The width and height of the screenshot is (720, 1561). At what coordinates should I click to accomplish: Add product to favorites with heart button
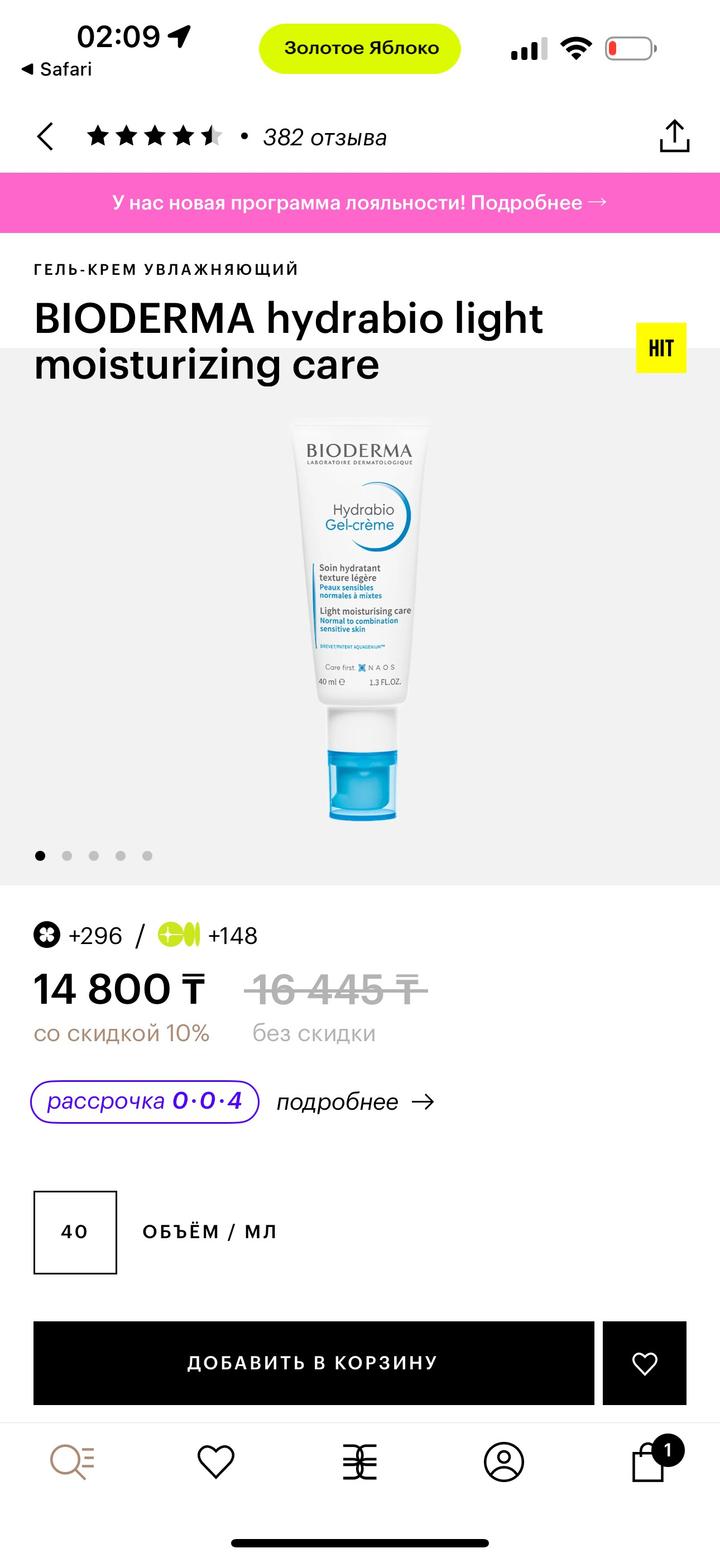point(645,1363)
